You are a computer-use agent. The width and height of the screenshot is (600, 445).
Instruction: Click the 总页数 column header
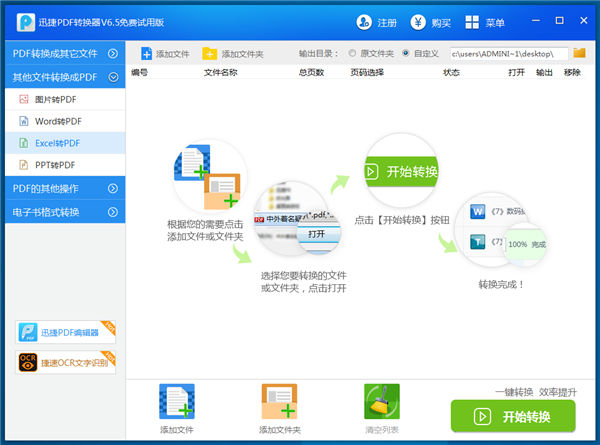point(311,72)
